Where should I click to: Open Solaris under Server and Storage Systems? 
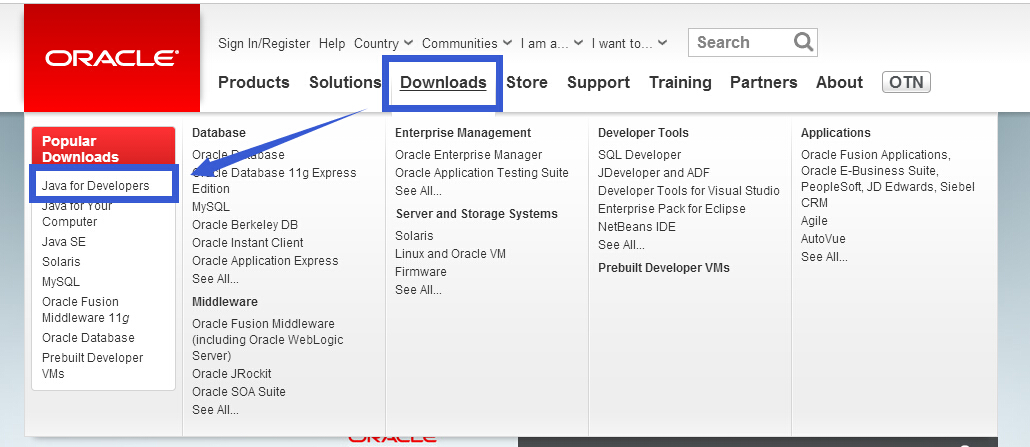pos(414,235)
